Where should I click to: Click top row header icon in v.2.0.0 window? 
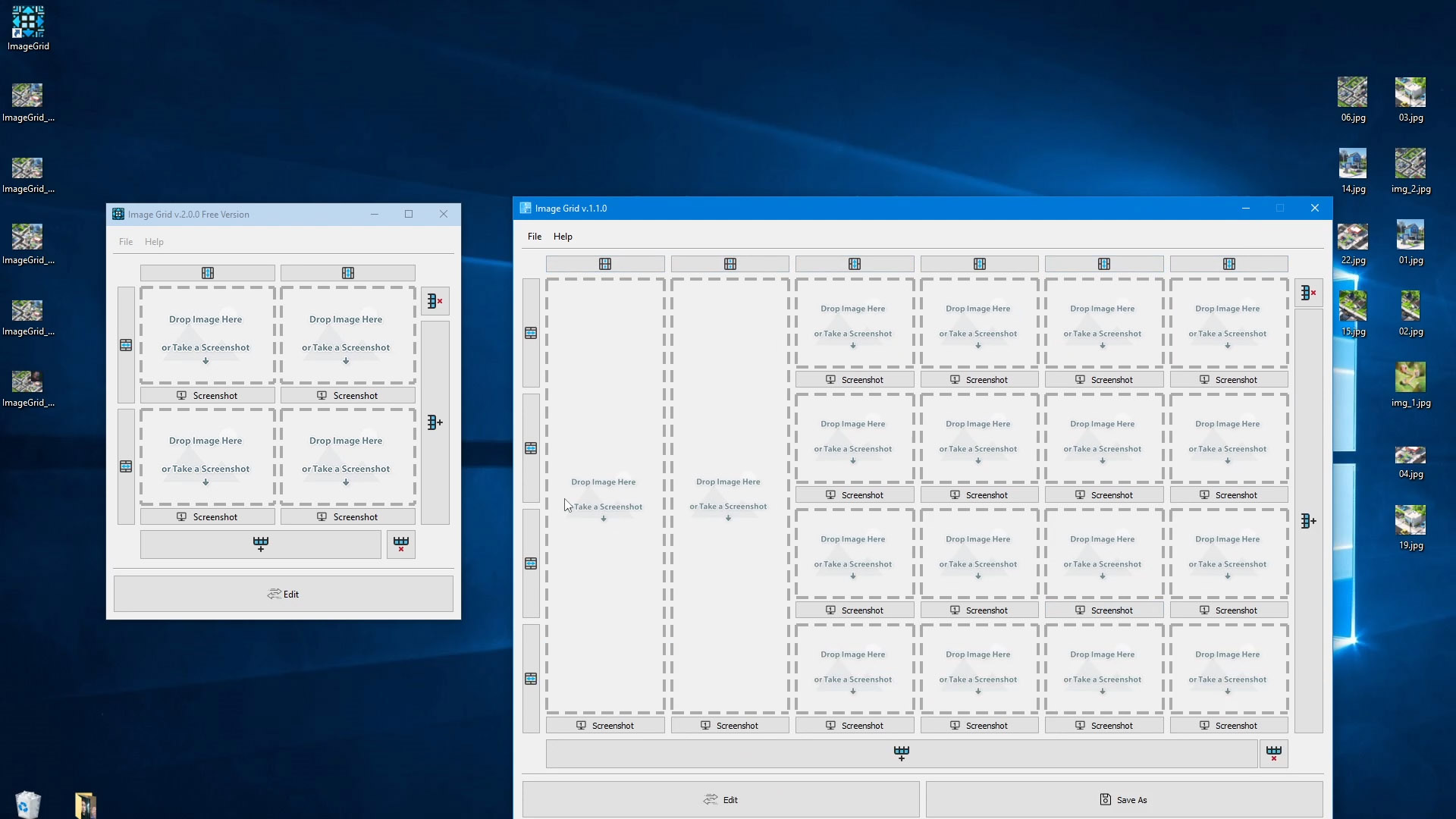126,345
